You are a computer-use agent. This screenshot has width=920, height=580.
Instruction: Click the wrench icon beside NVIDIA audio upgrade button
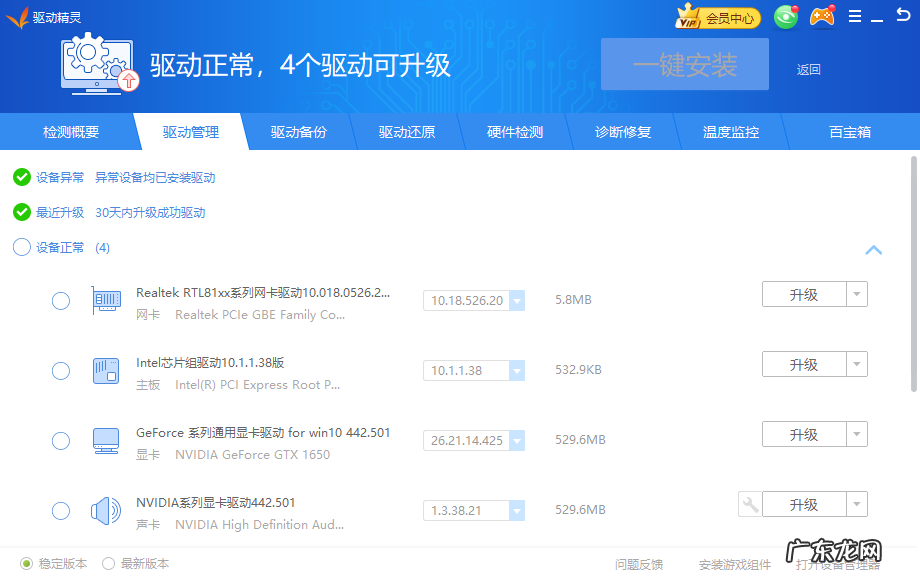pos(749,504)
